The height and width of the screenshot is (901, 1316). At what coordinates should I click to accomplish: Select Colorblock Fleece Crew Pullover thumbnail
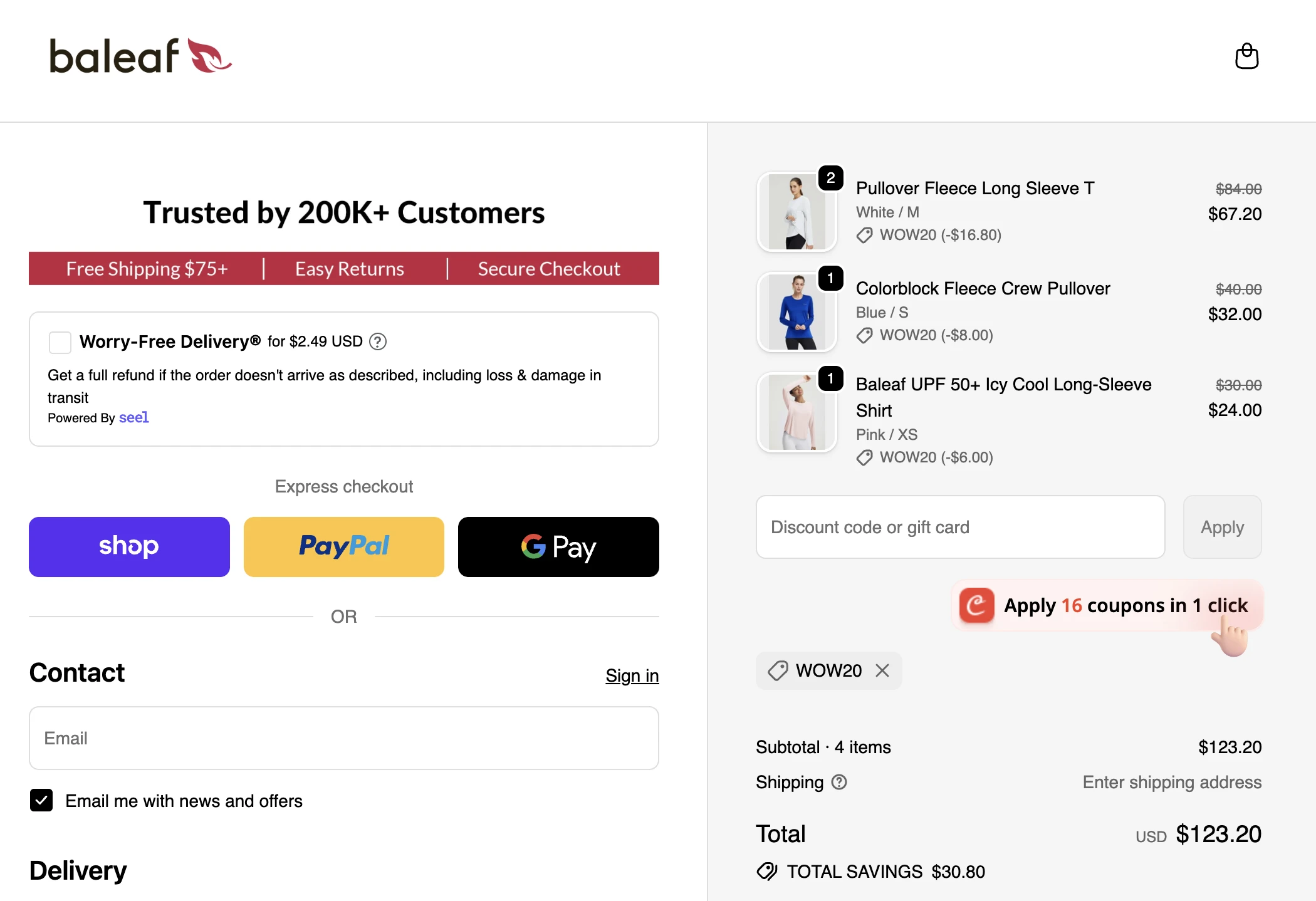tap(797, 312)
